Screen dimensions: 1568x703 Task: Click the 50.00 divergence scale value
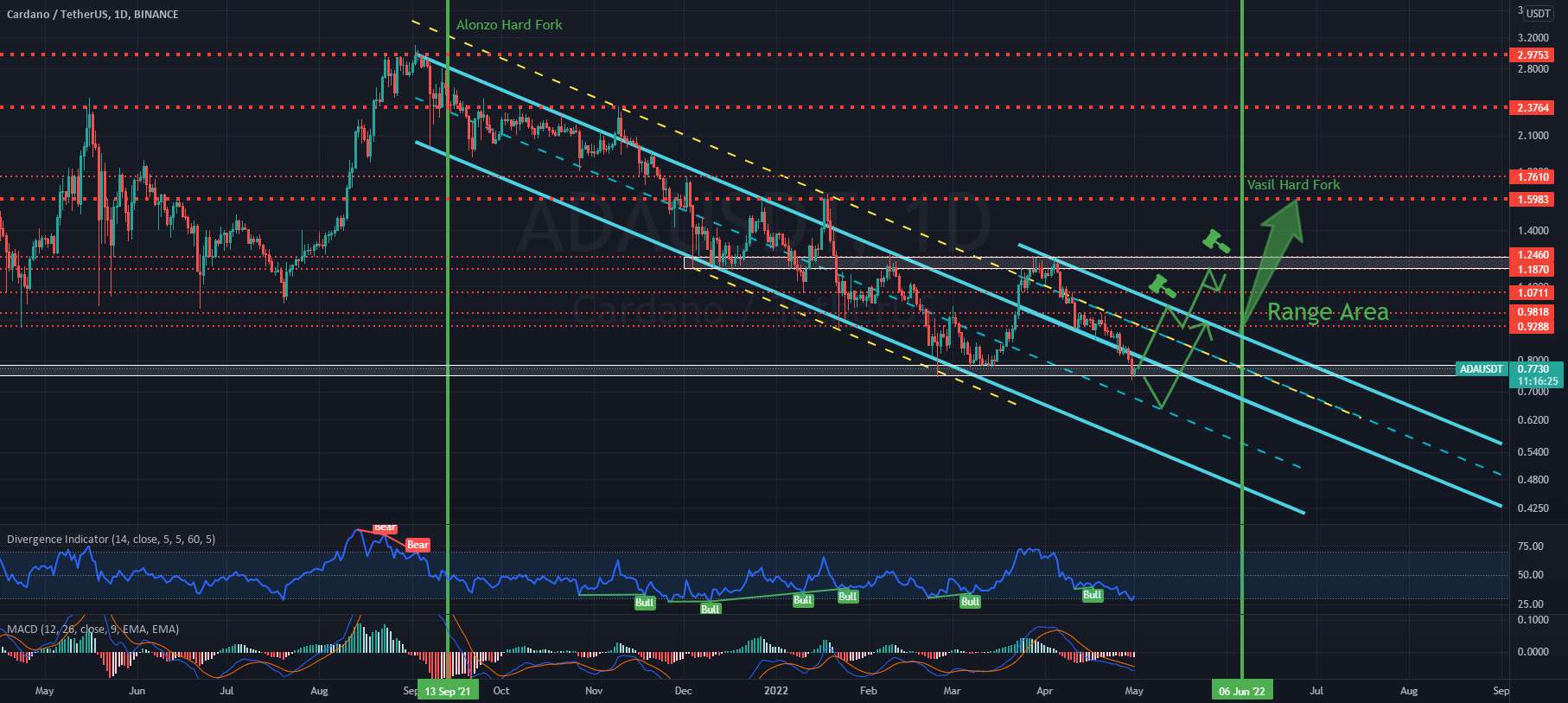[1530, 575]
